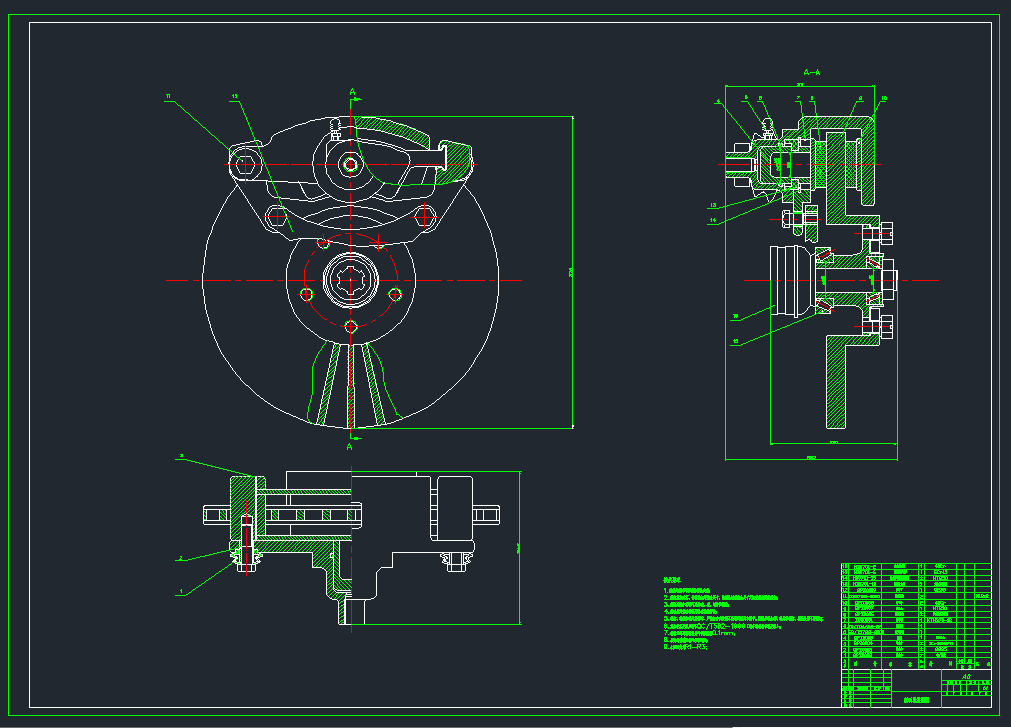Click the upper section-line letter A

(x=352, y=92)
